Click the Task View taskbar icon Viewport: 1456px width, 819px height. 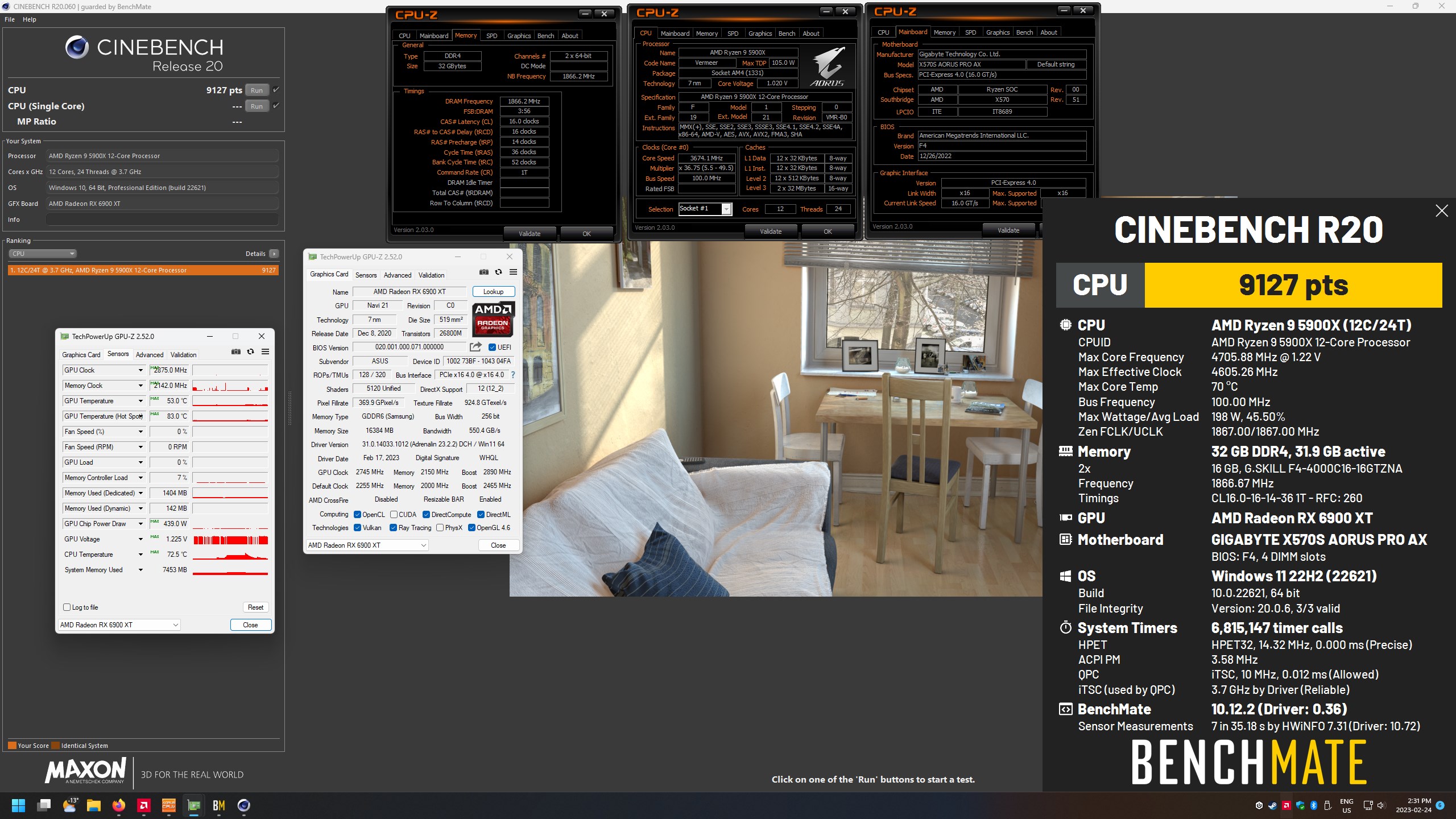[x=44, y=805]
